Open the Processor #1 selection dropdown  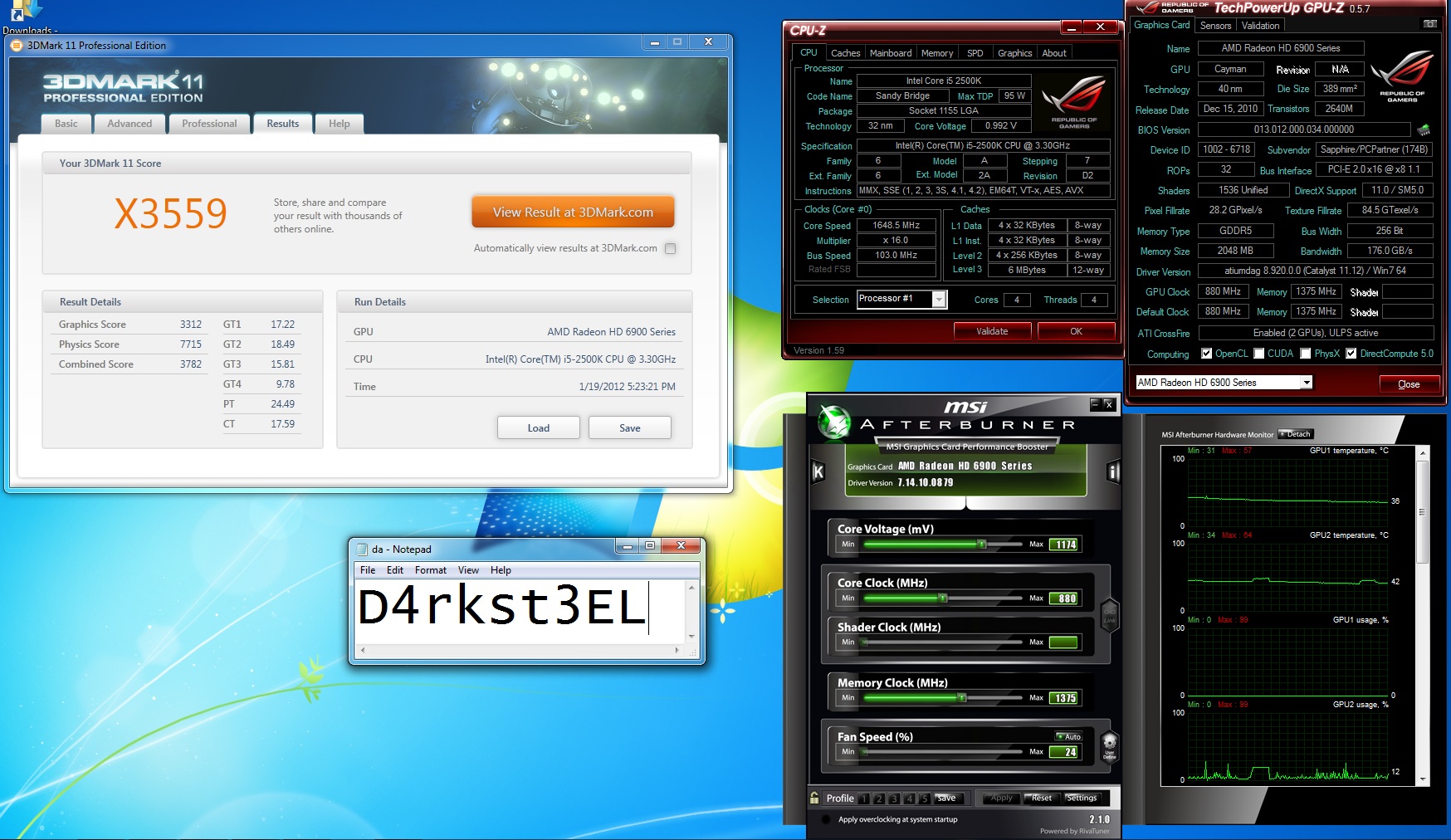[x=939, y=300]
